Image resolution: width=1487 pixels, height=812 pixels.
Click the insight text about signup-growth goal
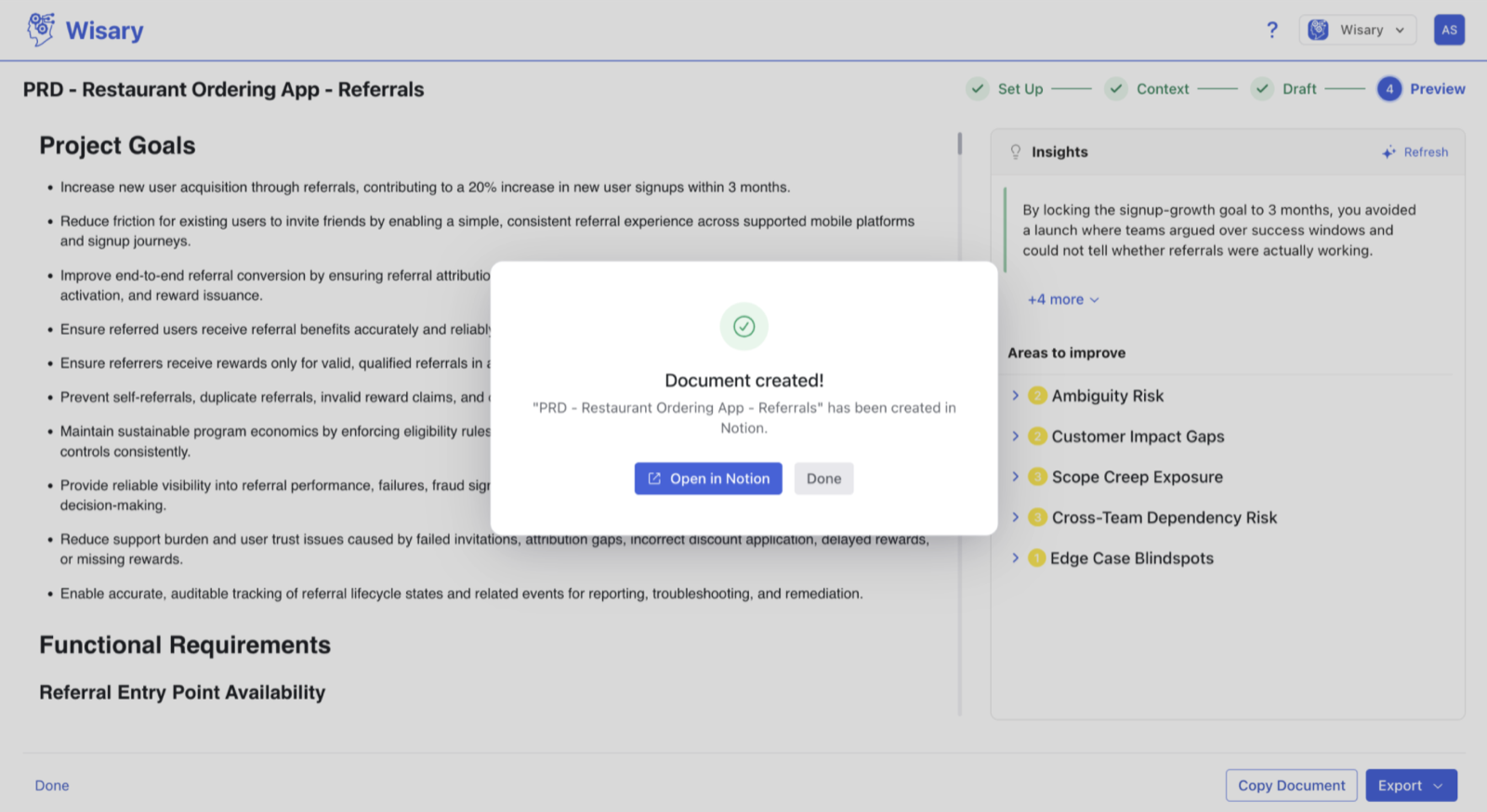click(1219, 230)
